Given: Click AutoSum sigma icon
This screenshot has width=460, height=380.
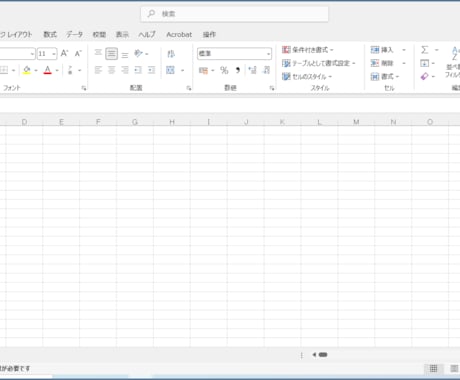Looking at the screenshot, I should (x=424, y=50).
